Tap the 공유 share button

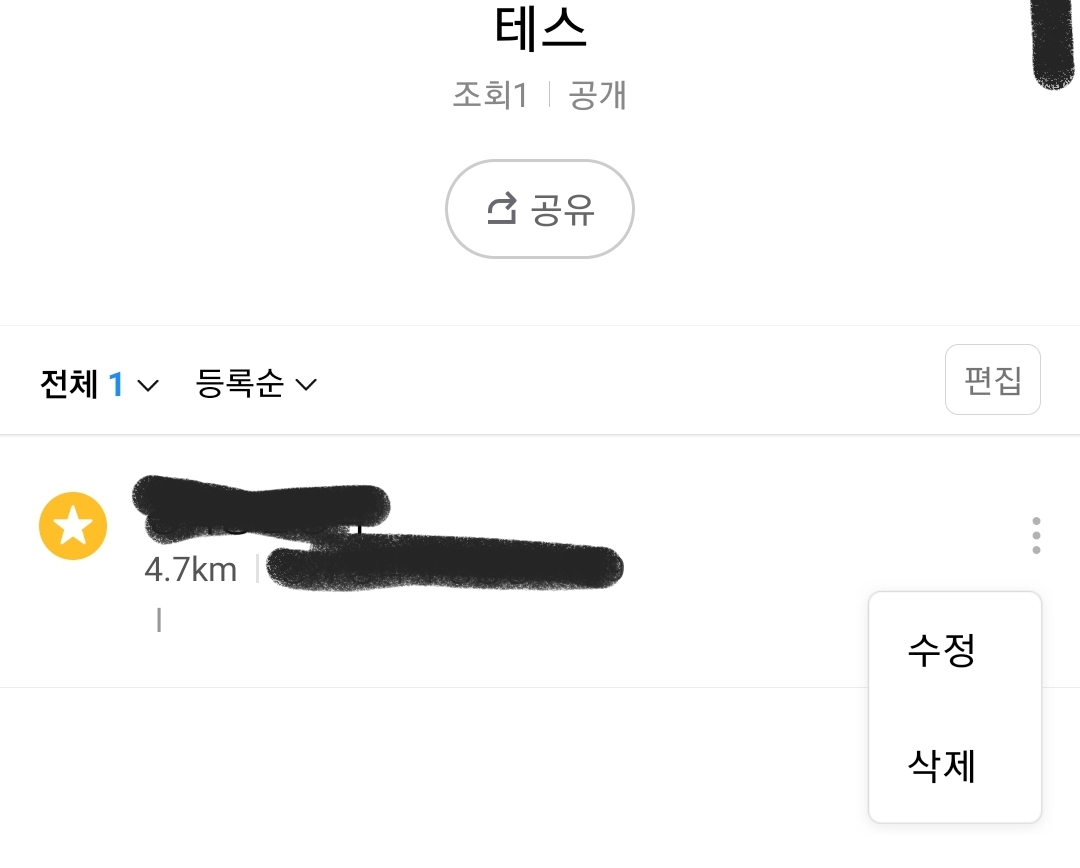click(x=540, y=208)
